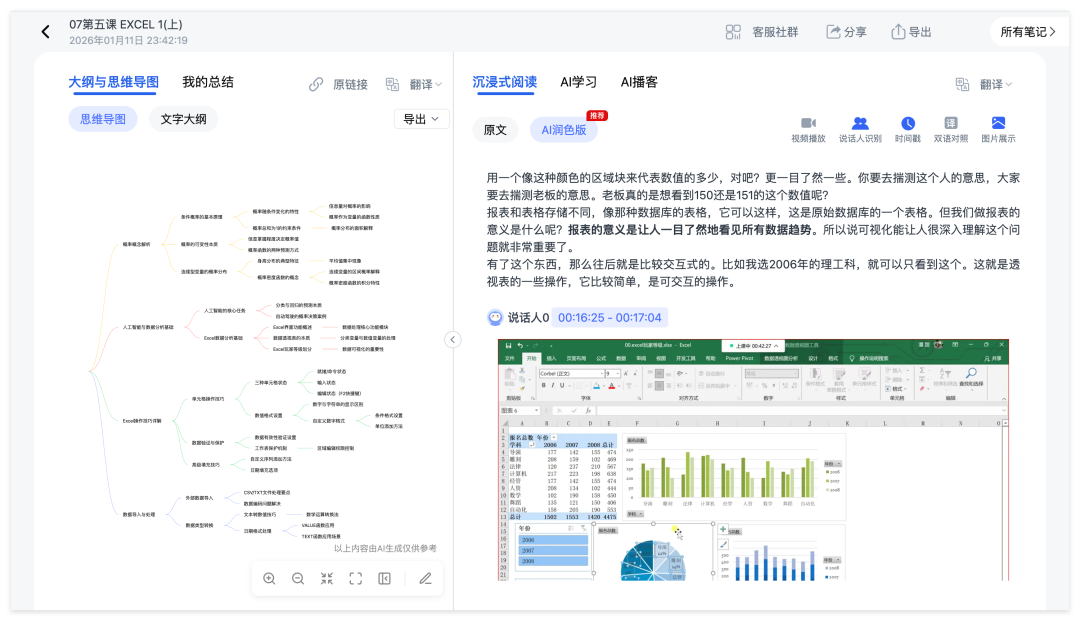Switch to the AI学习 tab
Image resolution: width=1080 pixels, height=621 pixels.
click(579, 82)
